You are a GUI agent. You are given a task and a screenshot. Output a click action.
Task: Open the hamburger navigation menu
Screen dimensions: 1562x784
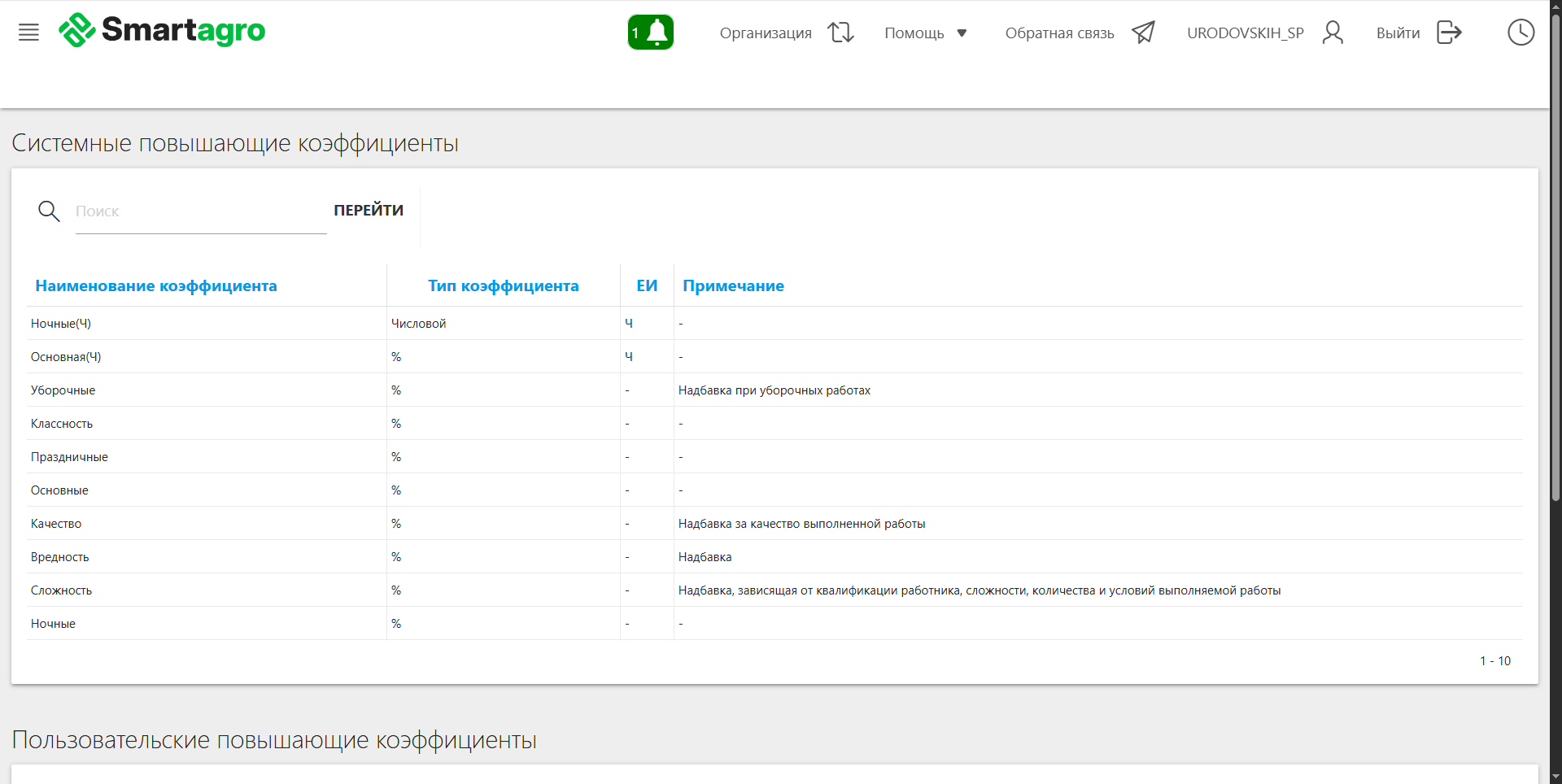(x=28, y=33)
